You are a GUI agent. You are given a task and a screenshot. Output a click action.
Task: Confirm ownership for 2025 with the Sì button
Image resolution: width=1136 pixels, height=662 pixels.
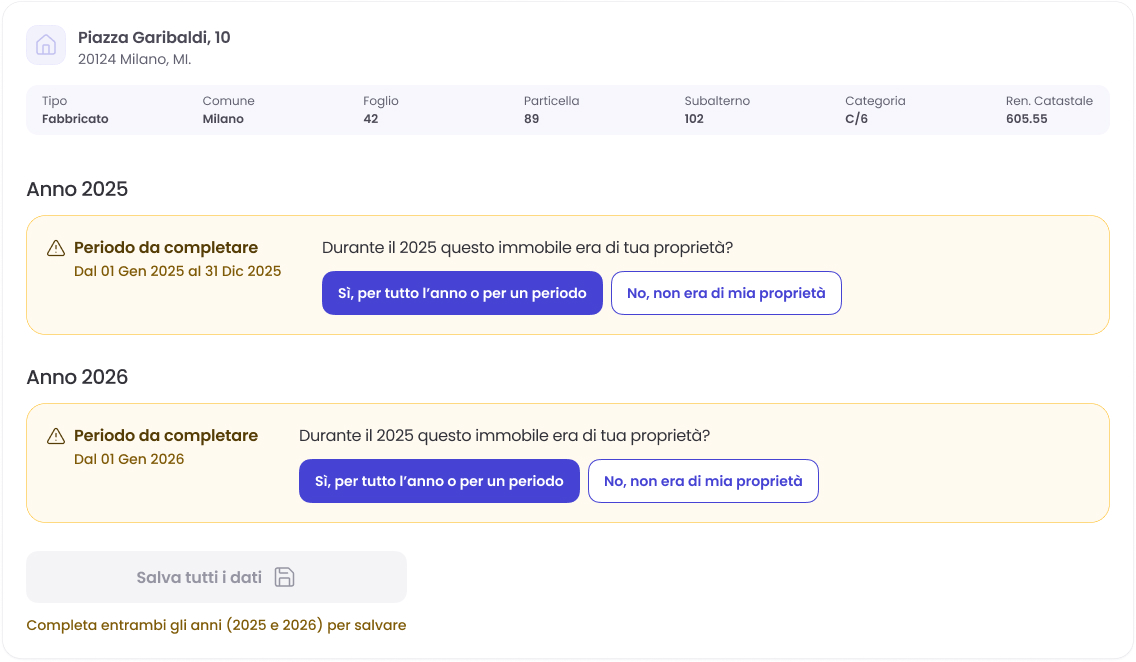pos(462,293)
